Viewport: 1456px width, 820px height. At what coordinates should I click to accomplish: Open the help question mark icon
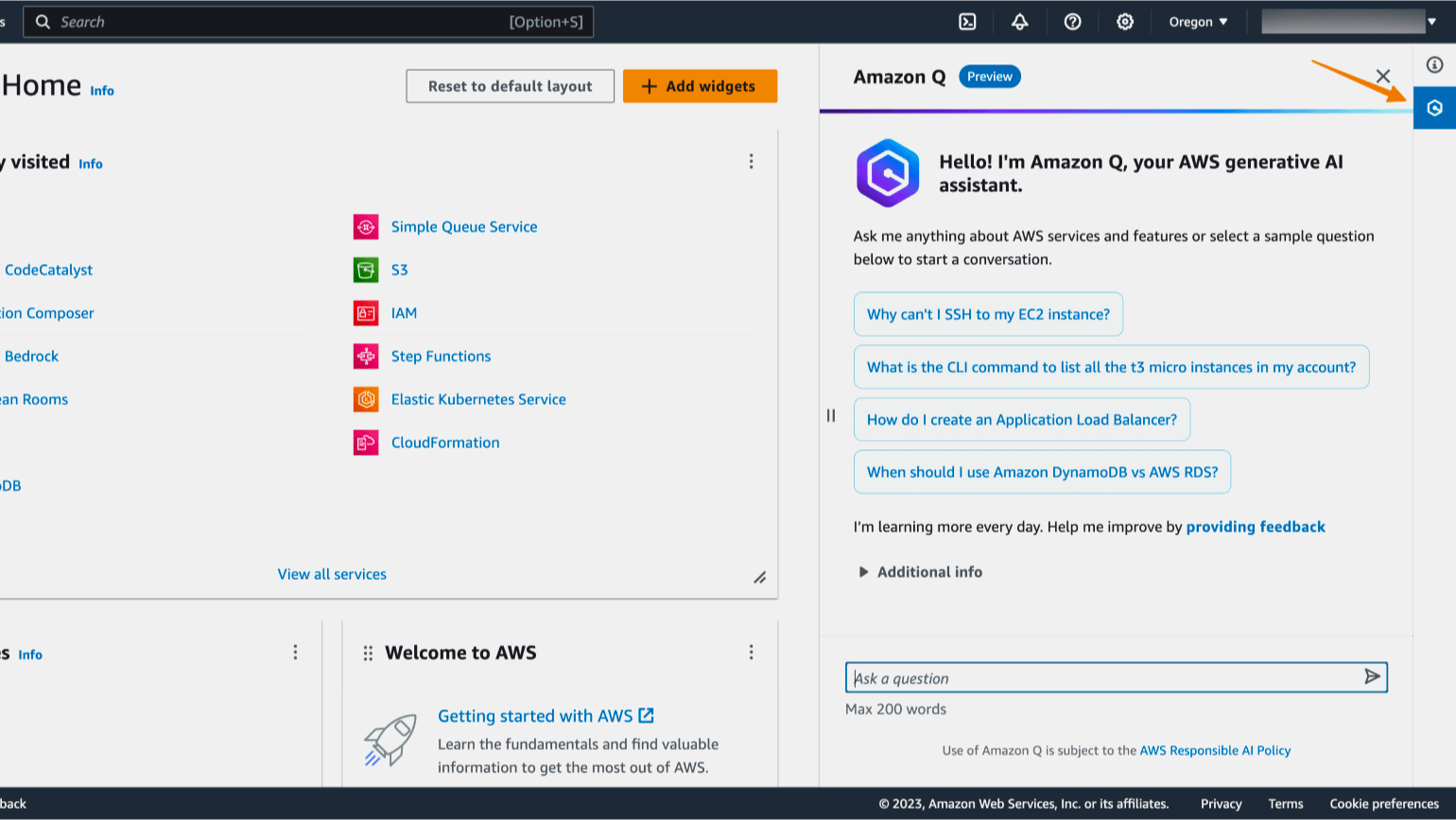1072,22
